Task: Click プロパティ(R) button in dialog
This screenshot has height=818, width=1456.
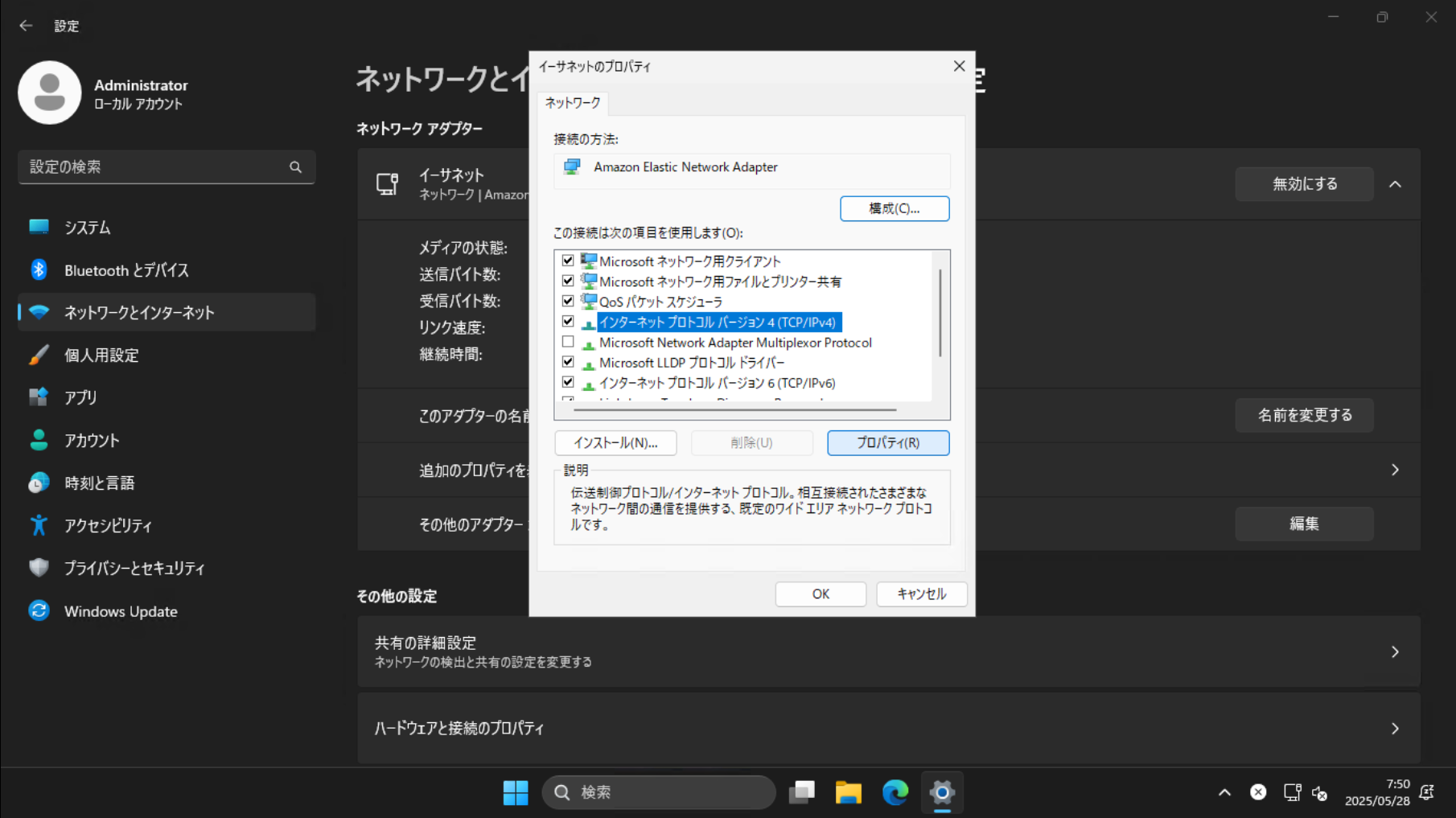Action: (888, 442)
